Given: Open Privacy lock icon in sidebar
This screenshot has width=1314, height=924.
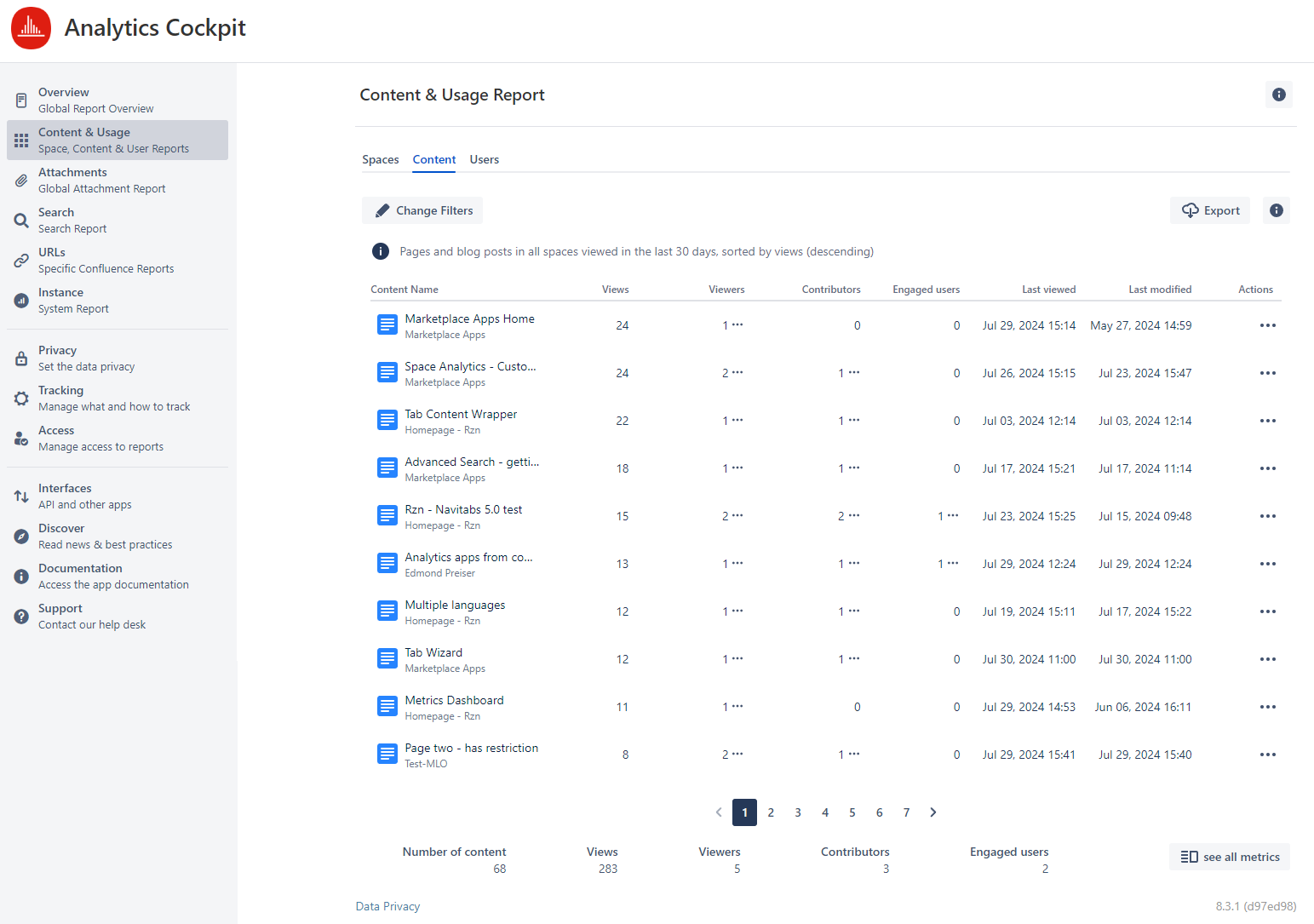Looking at the screenshot, I should [x=21, y=359].
